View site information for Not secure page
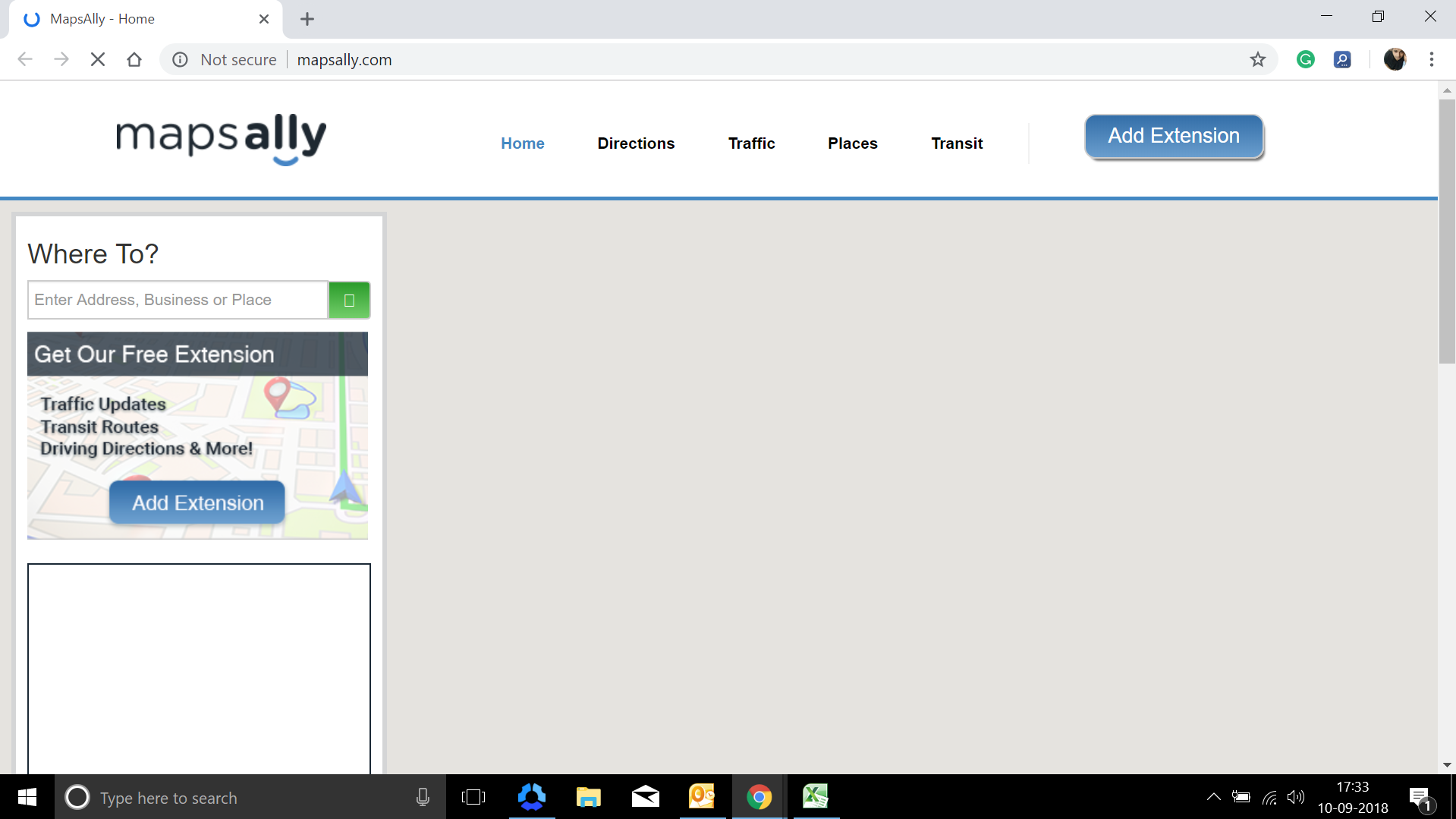 pos(180,60)
